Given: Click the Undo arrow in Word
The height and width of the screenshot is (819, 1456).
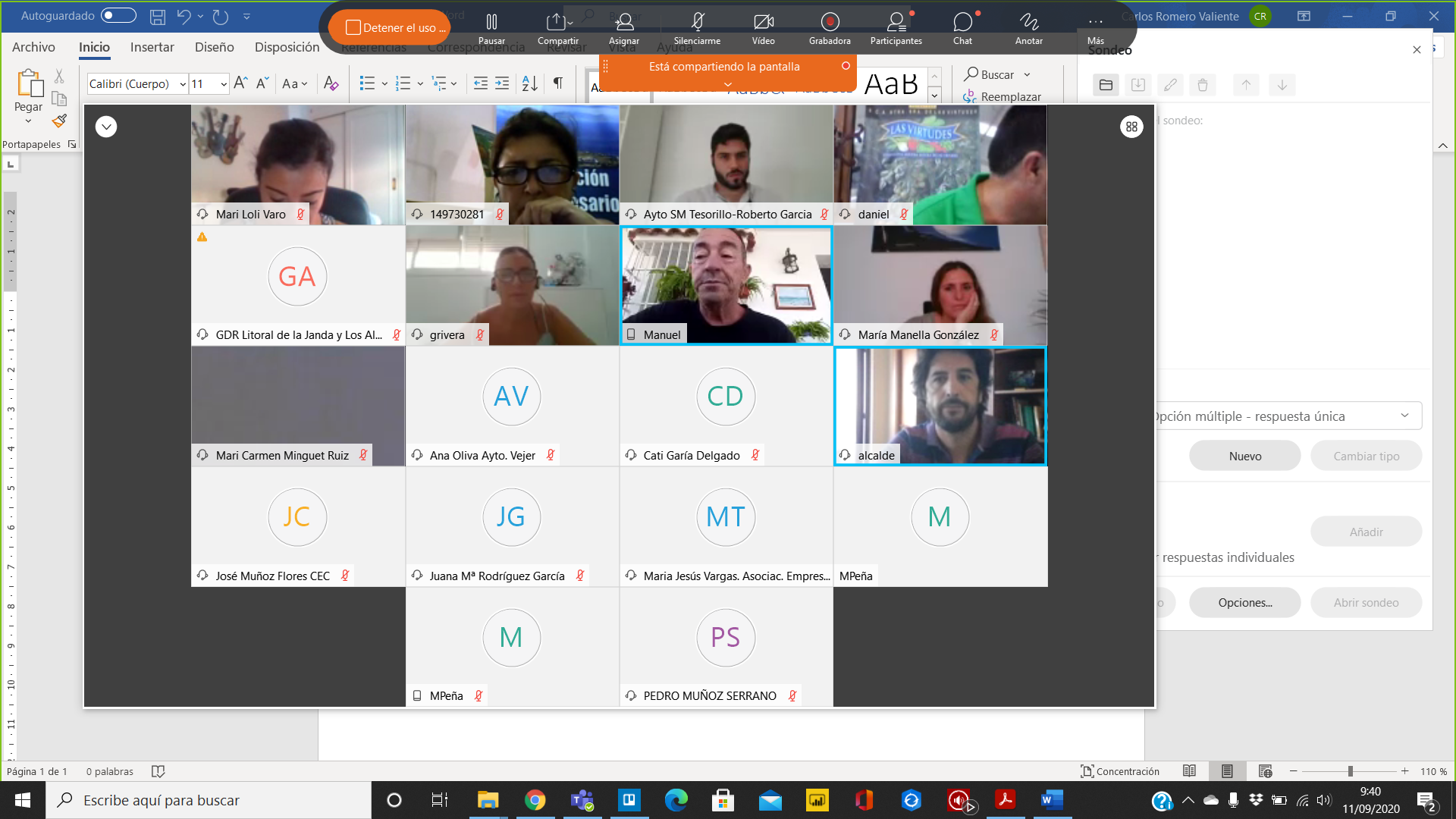Looking at the screenshot, I should pyautogui.click(x=184, y=16).
